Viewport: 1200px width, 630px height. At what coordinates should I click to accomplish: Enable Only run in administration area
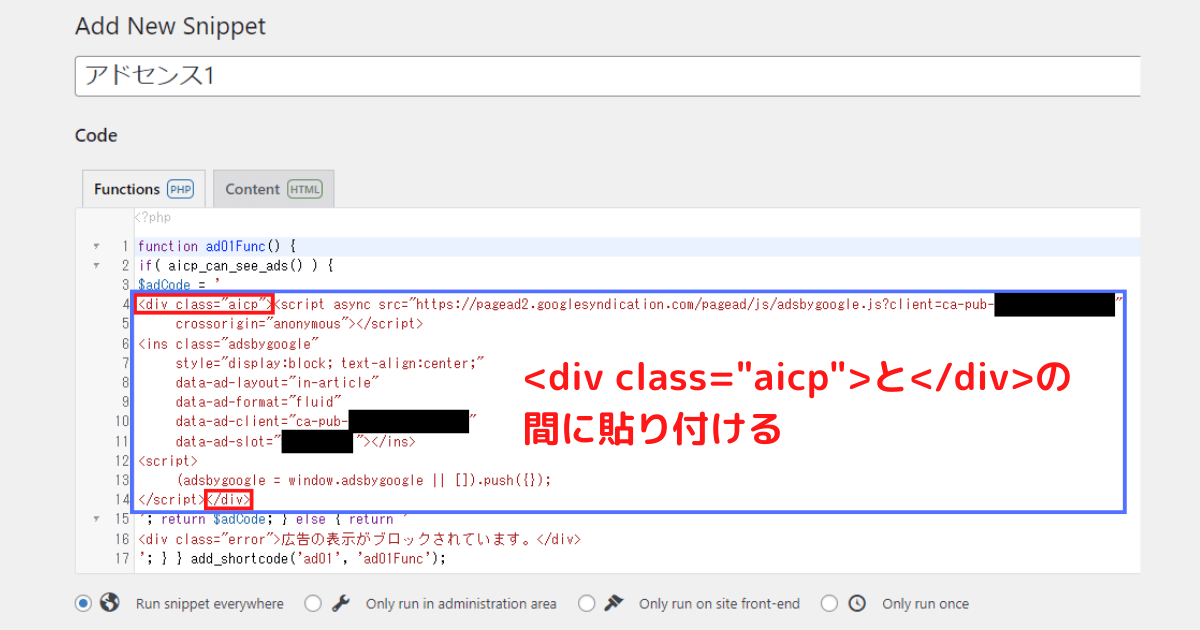coord(313,603)
